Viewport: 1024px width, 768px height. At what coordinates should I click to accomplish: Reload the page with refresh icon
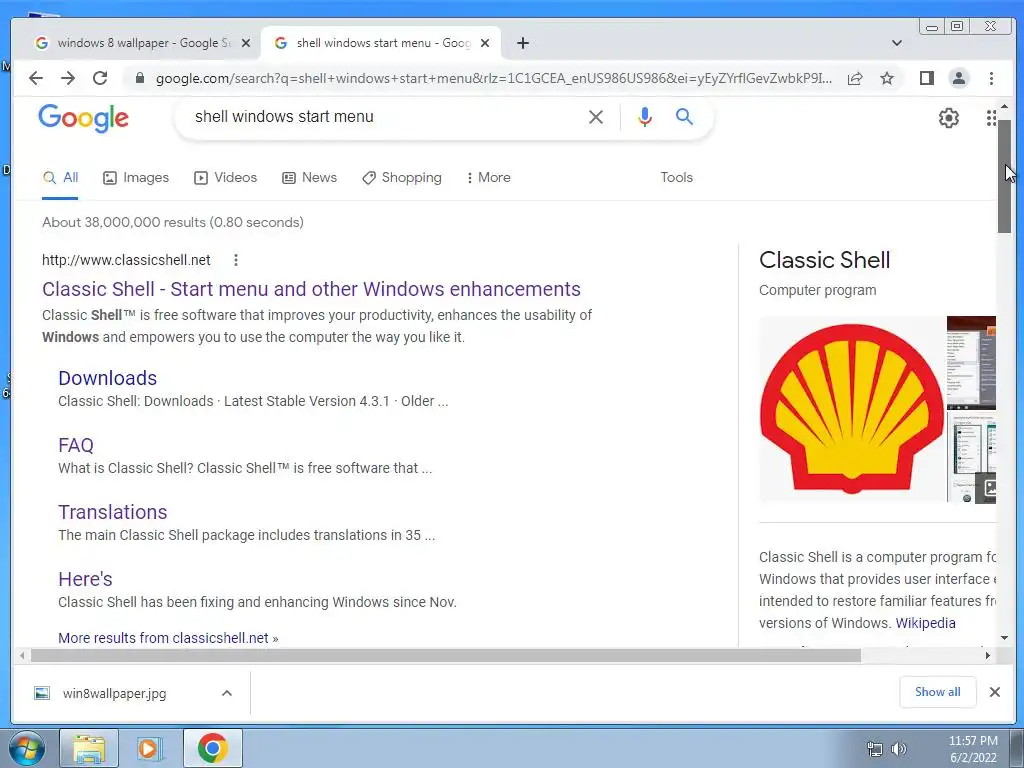100,78
